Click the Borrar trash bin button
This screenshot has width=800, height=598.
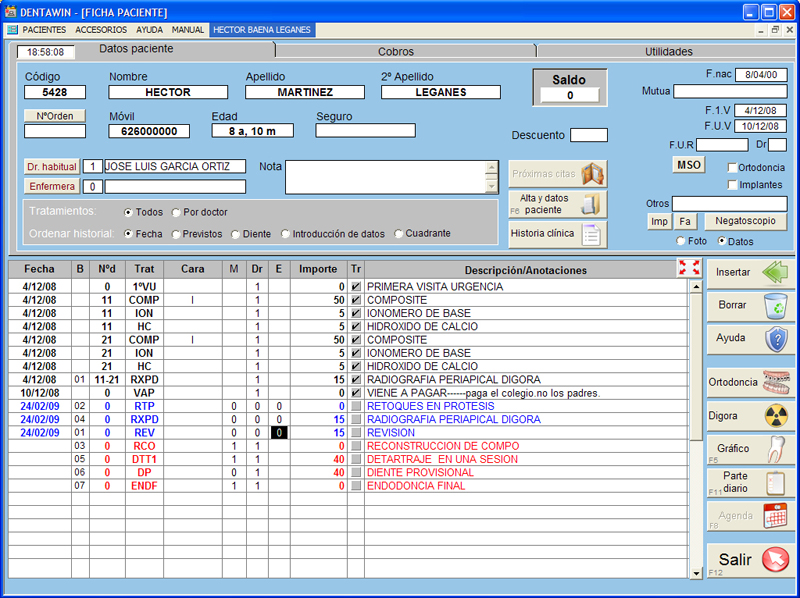click(750, 305)
